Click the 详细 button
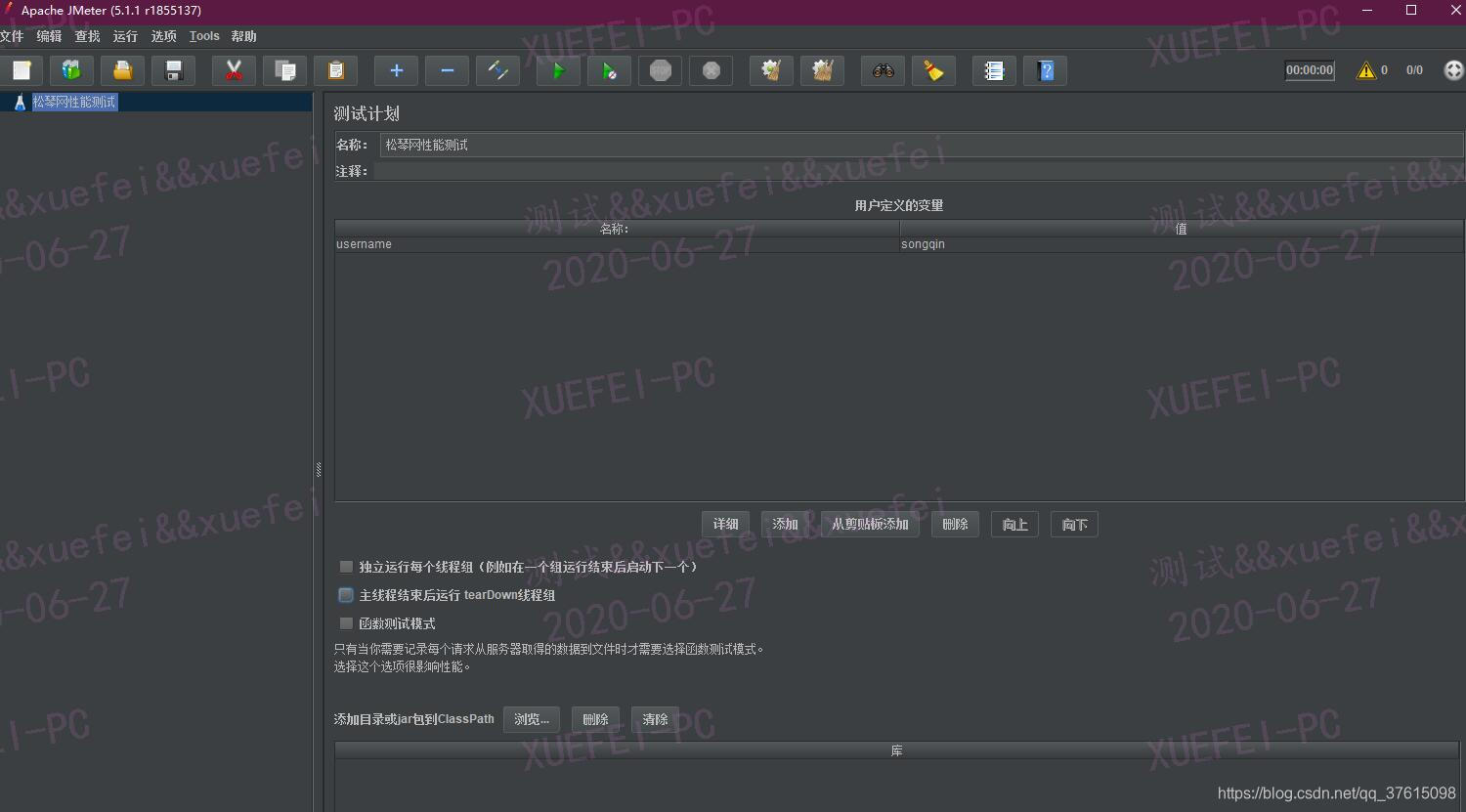 click(x=725, y=525)
